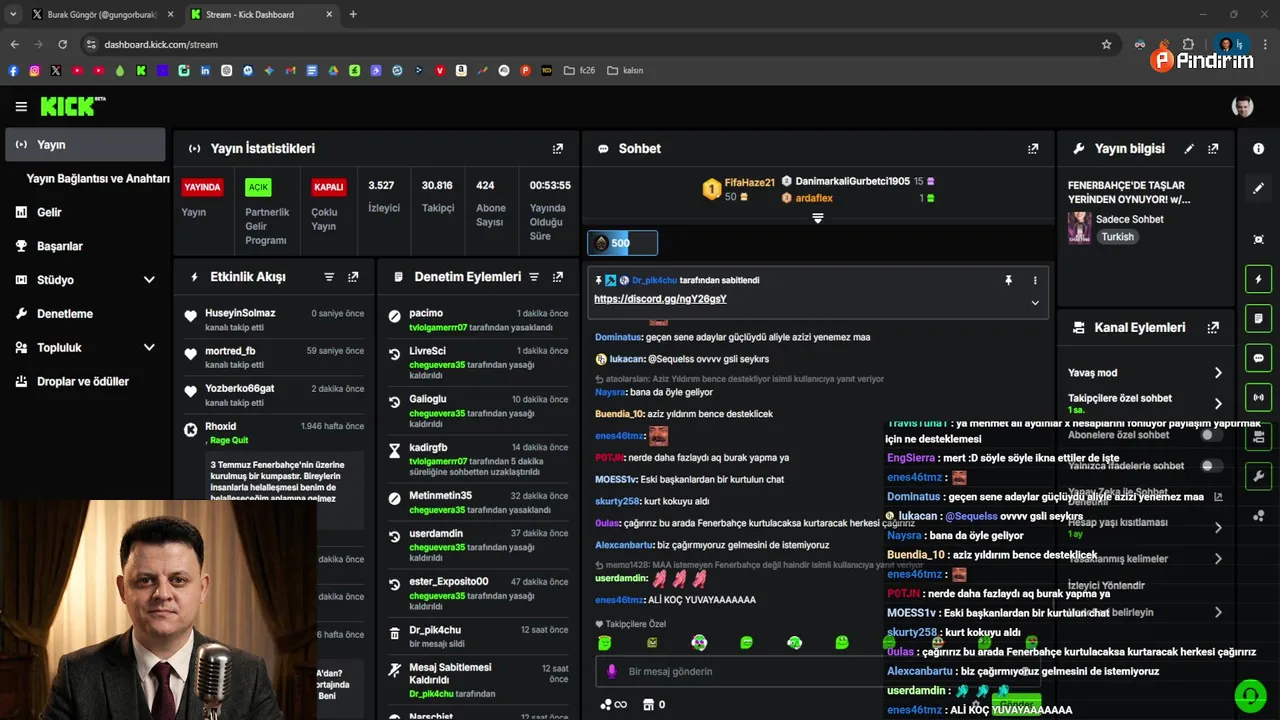Screen dimensions: 1280x720
Task: Reload the page with the browser refresh button
Action: 62,44
